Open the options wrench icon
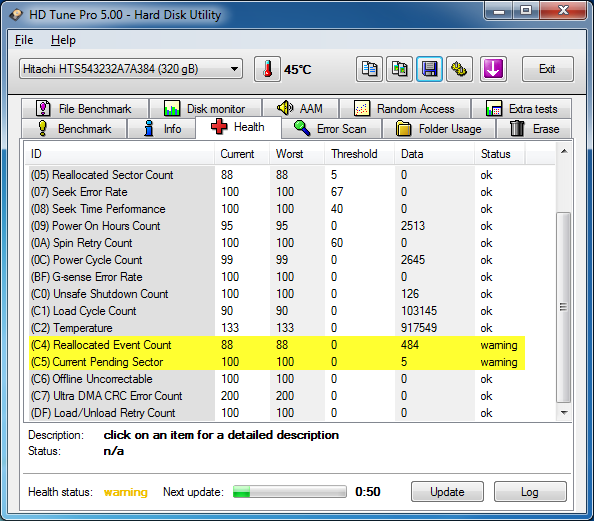This screenshot has width=594, height=521. (459, 69)
